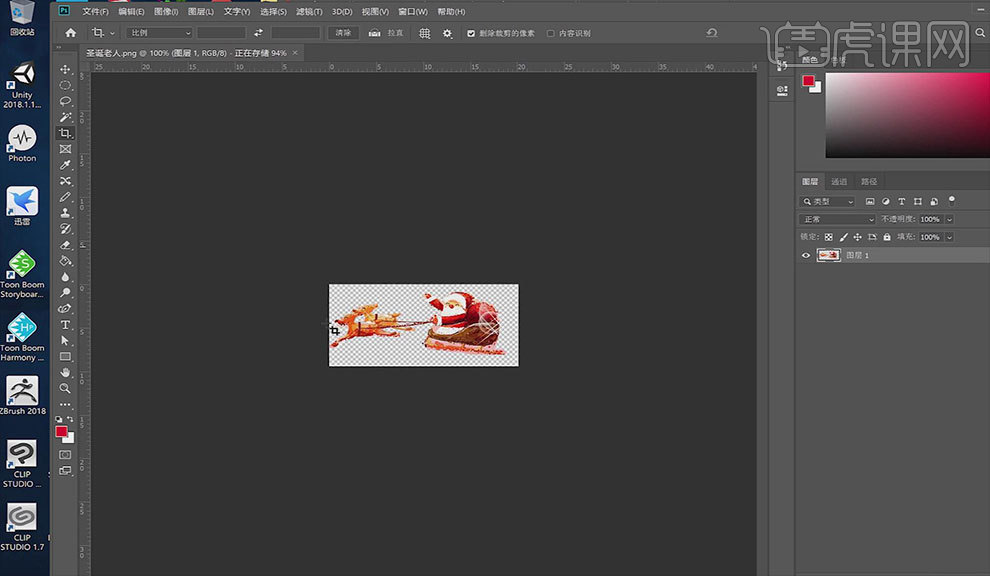990x576 pixels.
Task: Select the Rectangle shape tool
Action: pos(65,357)
